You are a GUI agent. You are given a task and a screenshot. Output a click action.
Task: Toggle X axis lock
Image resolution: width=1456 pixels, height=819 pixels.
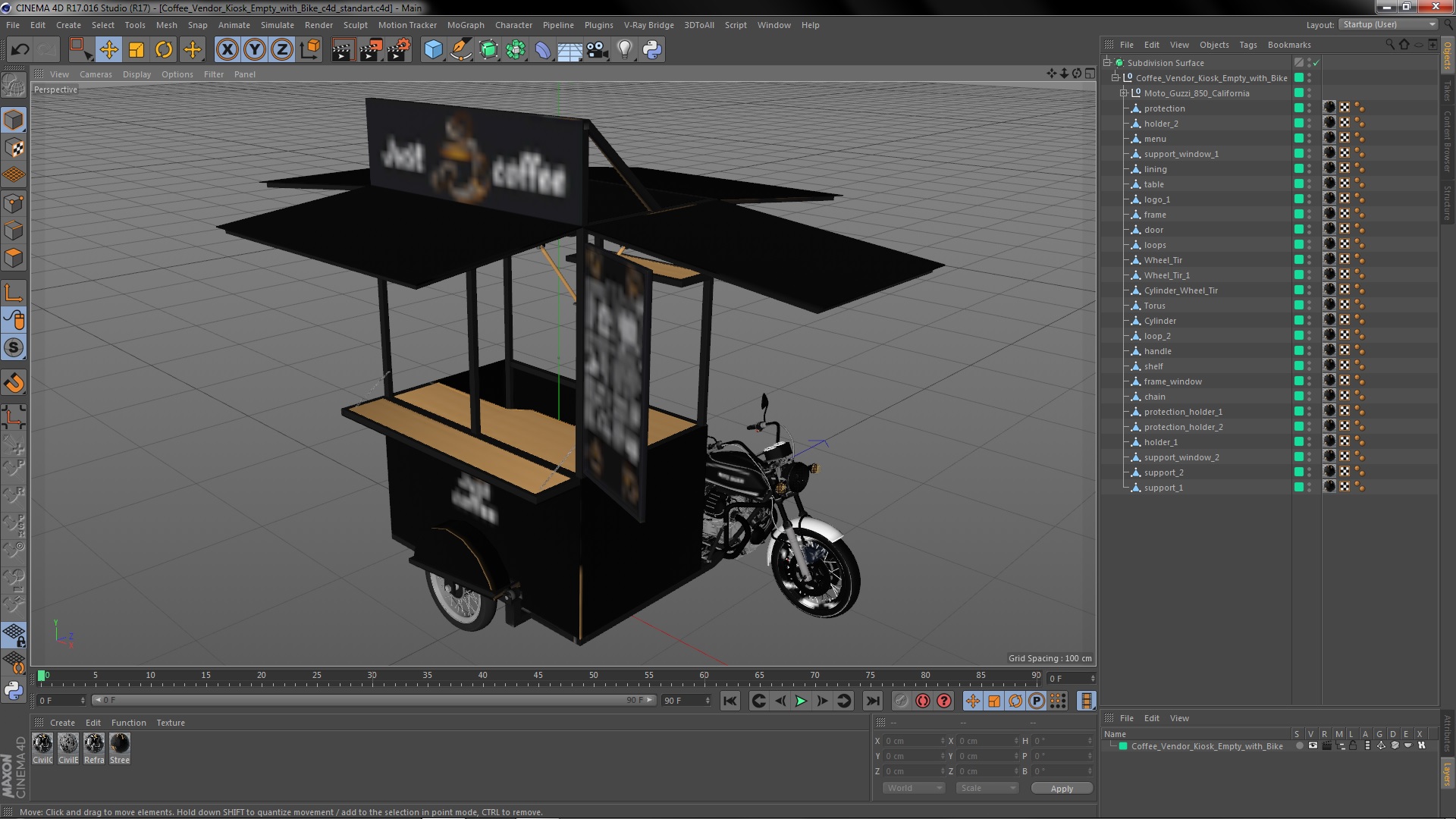227,50
